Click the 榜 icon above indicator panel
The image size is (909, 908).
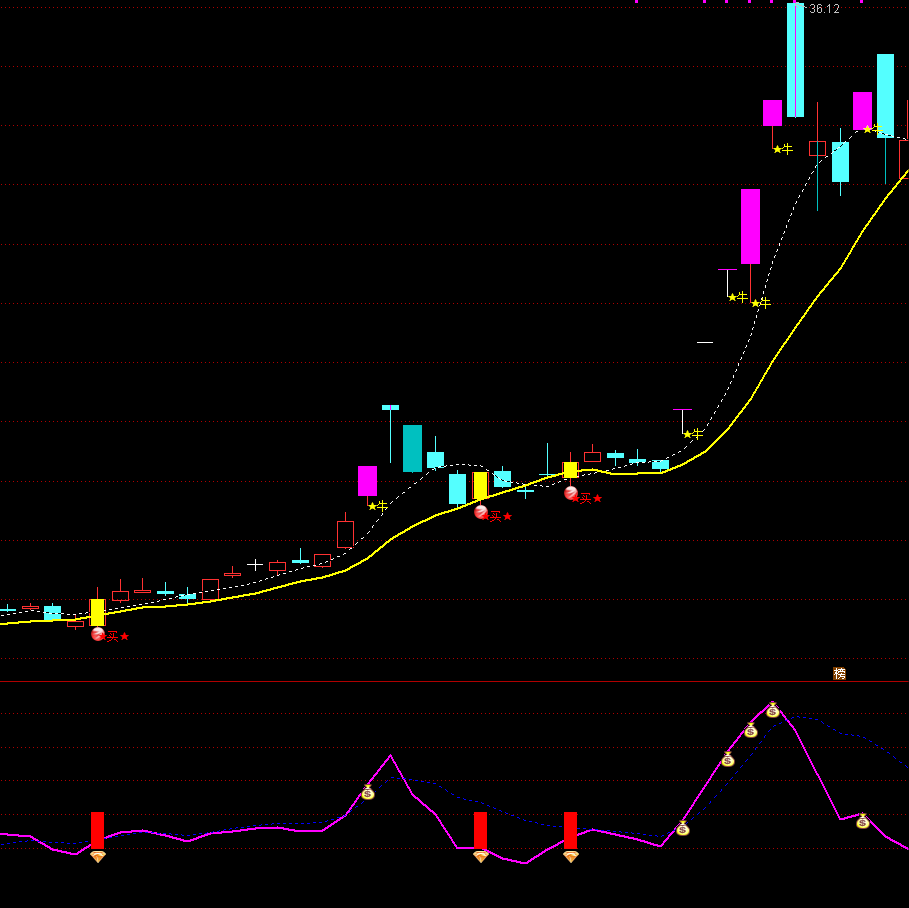(840, 673)
